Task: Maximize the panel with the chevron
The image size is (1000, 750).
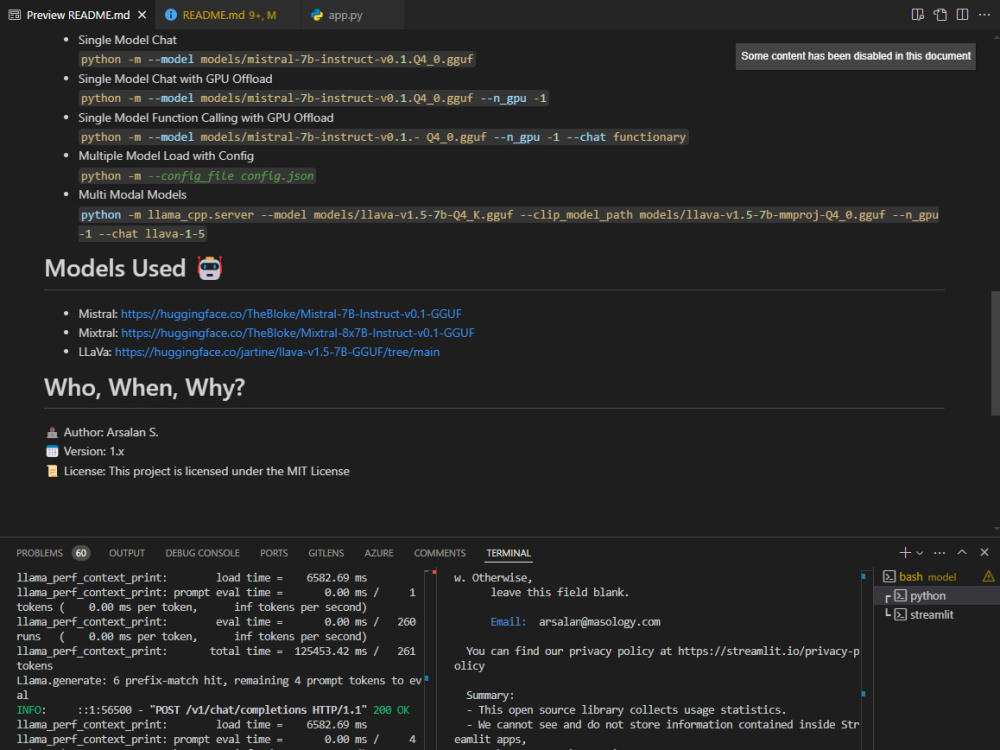Action: pos(962,552)
